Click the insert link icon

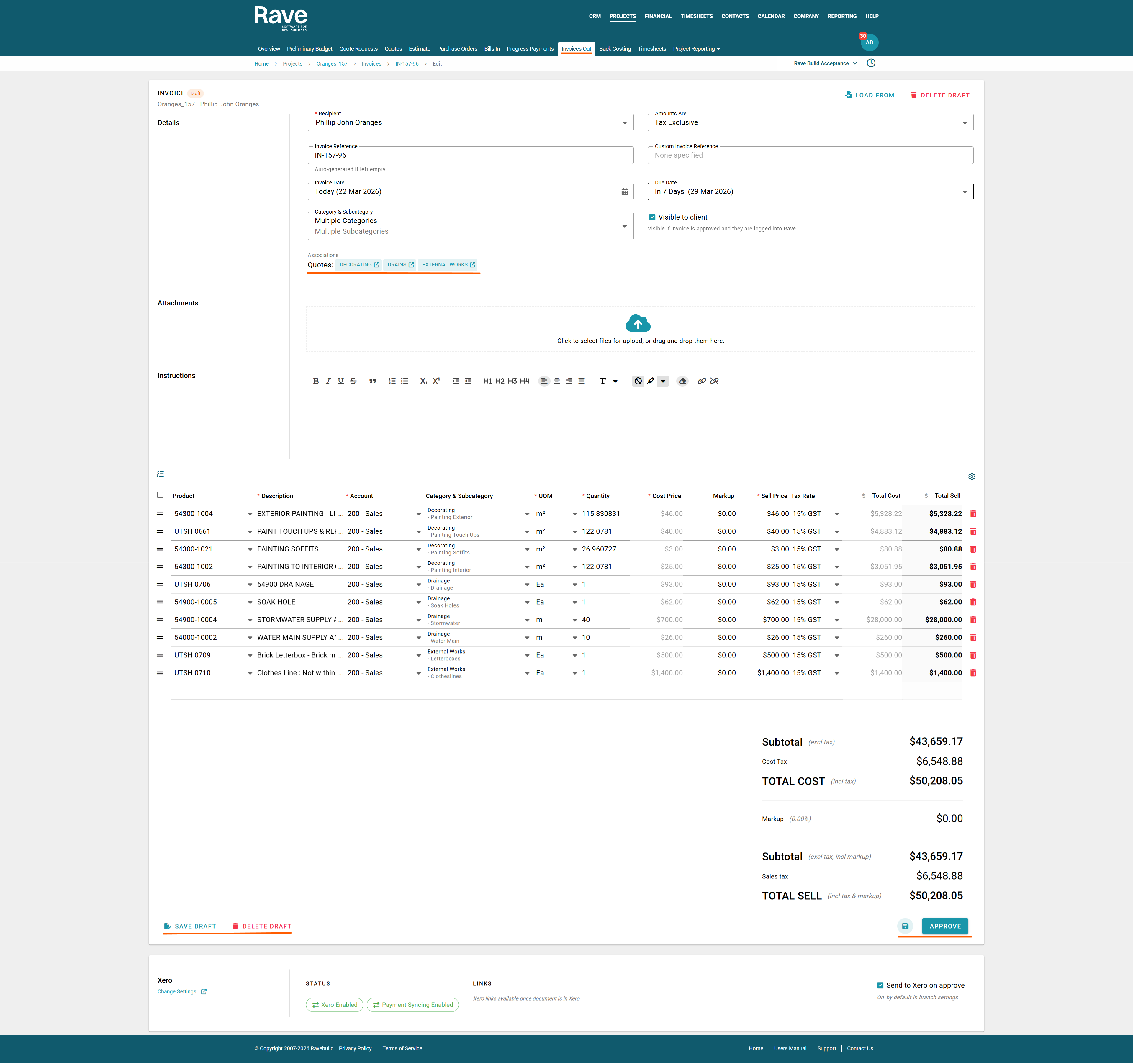coord(702,381)
